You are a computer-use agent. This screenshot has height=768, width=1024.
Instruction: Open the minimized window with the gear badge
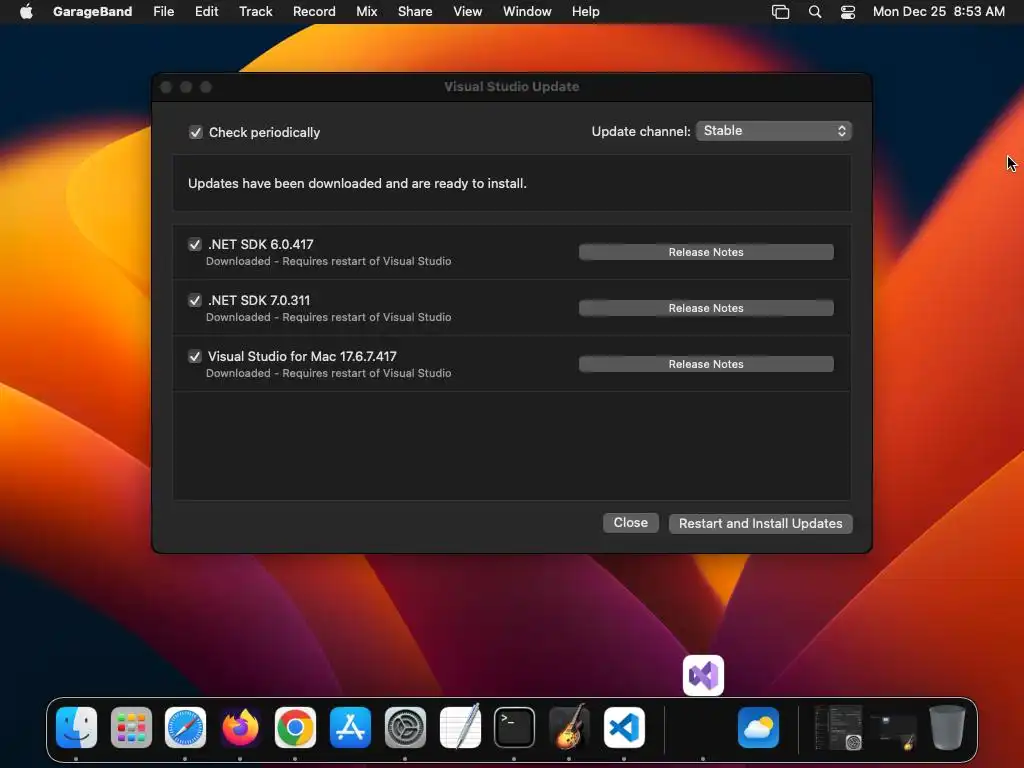[x=839, y=728]
